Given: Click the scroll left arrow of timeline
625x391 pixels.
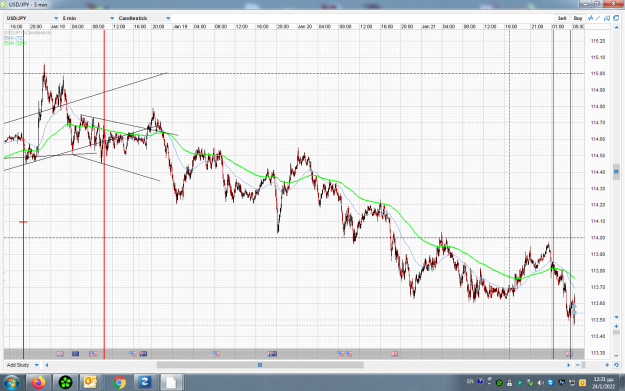Looking at the screenshot, I should point(47,365).
